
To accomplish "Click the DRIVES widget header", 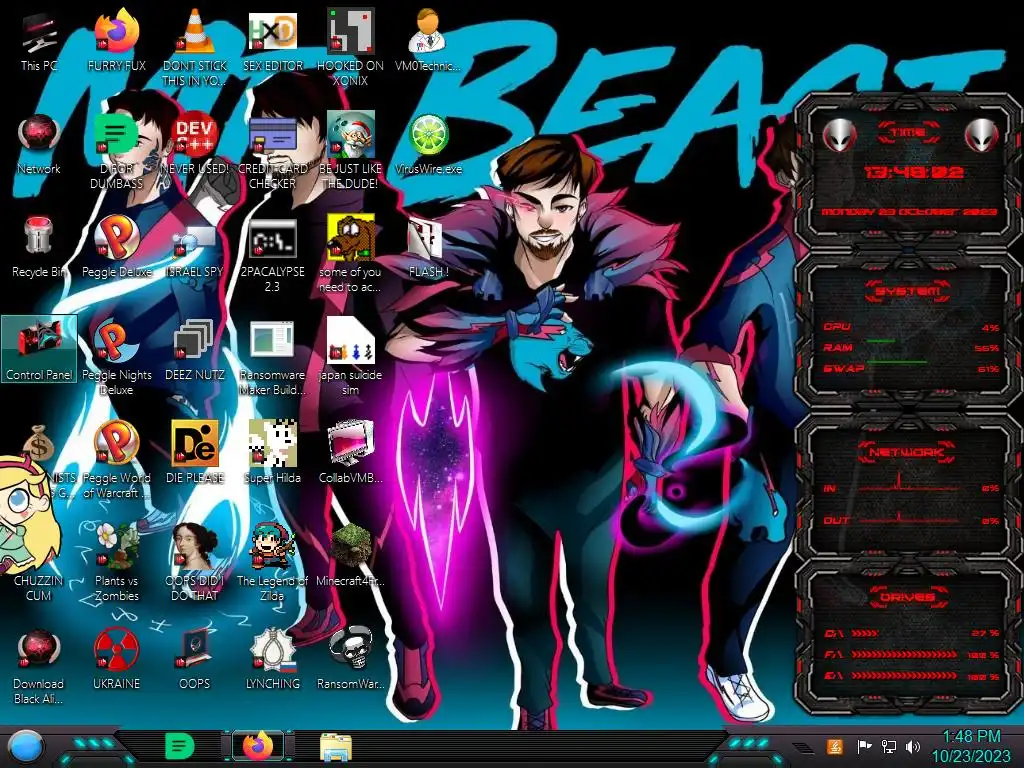I will coord(906,597).
